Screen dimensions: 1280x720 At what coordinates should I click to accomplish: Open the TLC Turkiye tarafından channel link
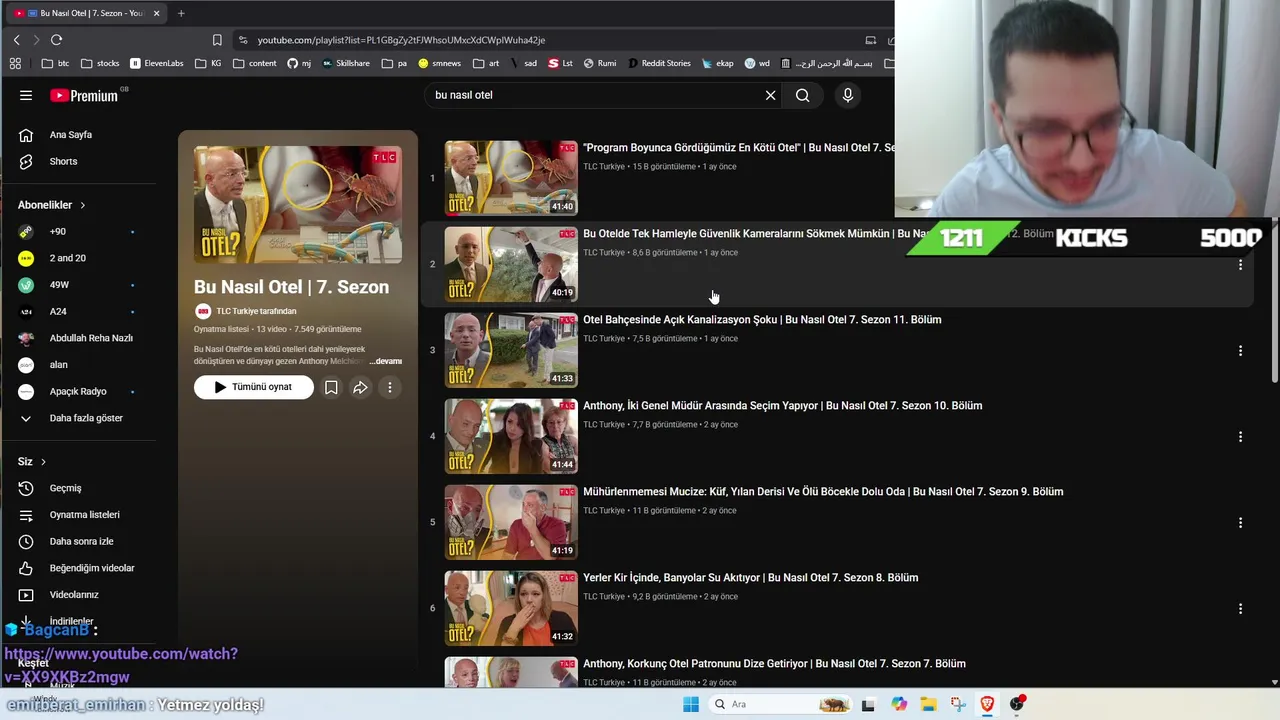256,311
